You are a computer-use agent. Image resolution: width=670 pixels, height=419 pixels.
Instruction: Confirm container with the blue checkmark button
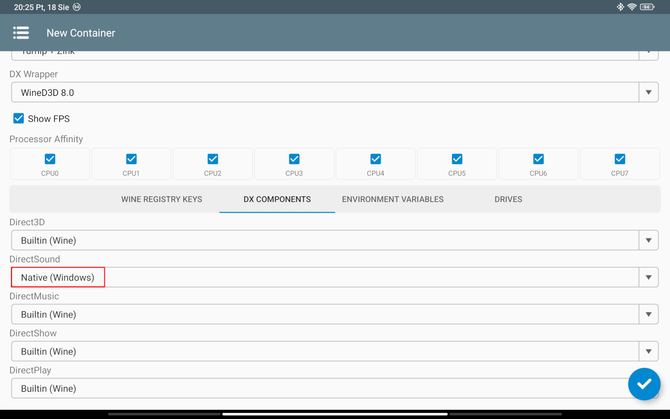[644, 384]
